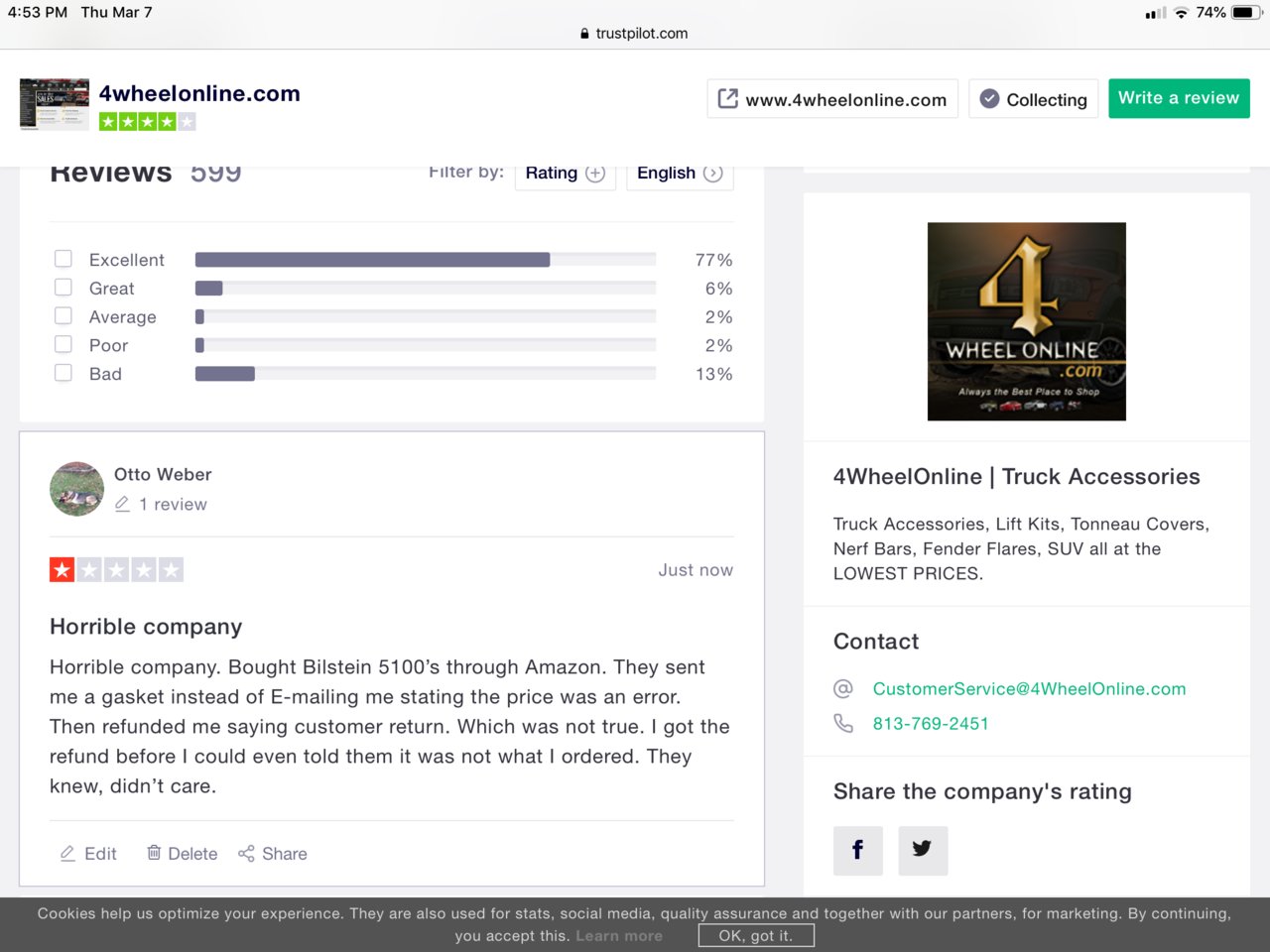Click the battery status icon

(1247, 13)
